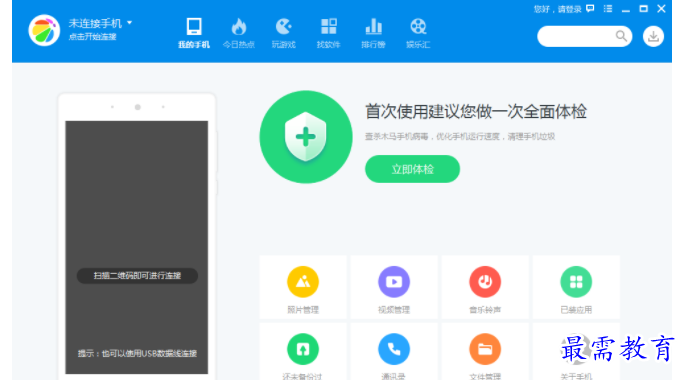Click 点击开始连接 text
This screenshot has height=380, width=683.
click(92, 37)
